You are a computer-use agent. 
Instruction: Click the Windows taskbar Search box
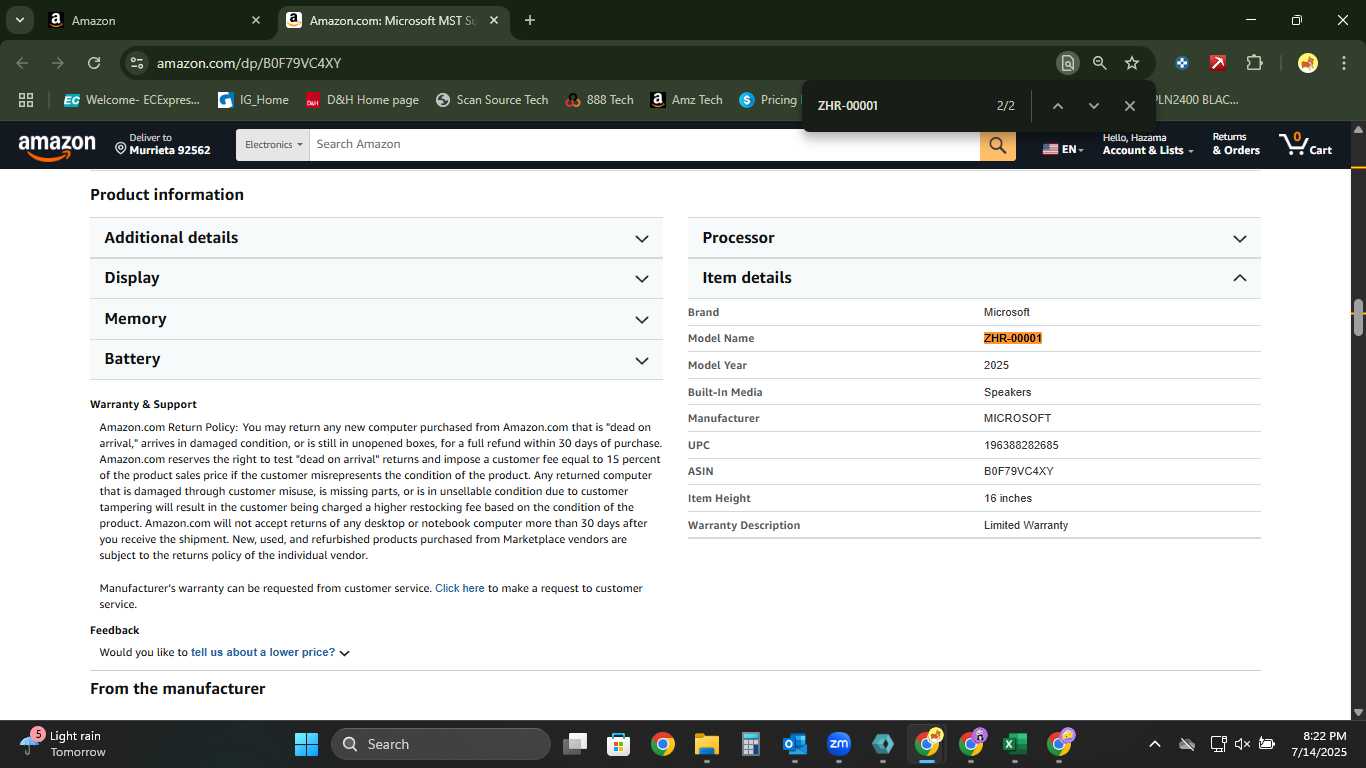(x=441, y=744)
